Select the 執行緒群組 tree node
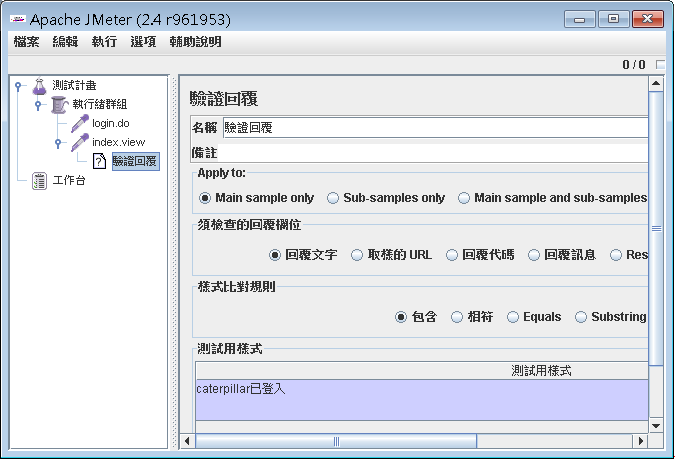This screenshot has height=459, width=675. tap(99, 104)
